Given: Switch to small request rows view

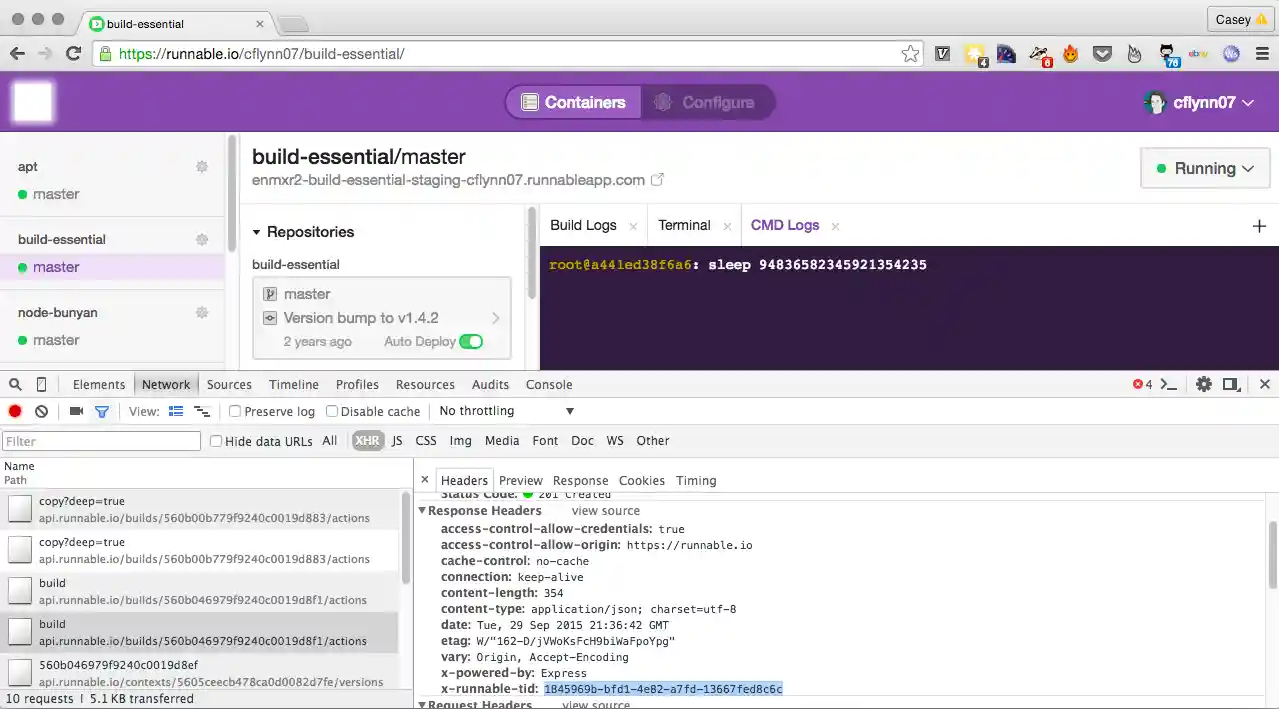Looking at the screenshot, I should pyautogui.click(x=202, y=411).
